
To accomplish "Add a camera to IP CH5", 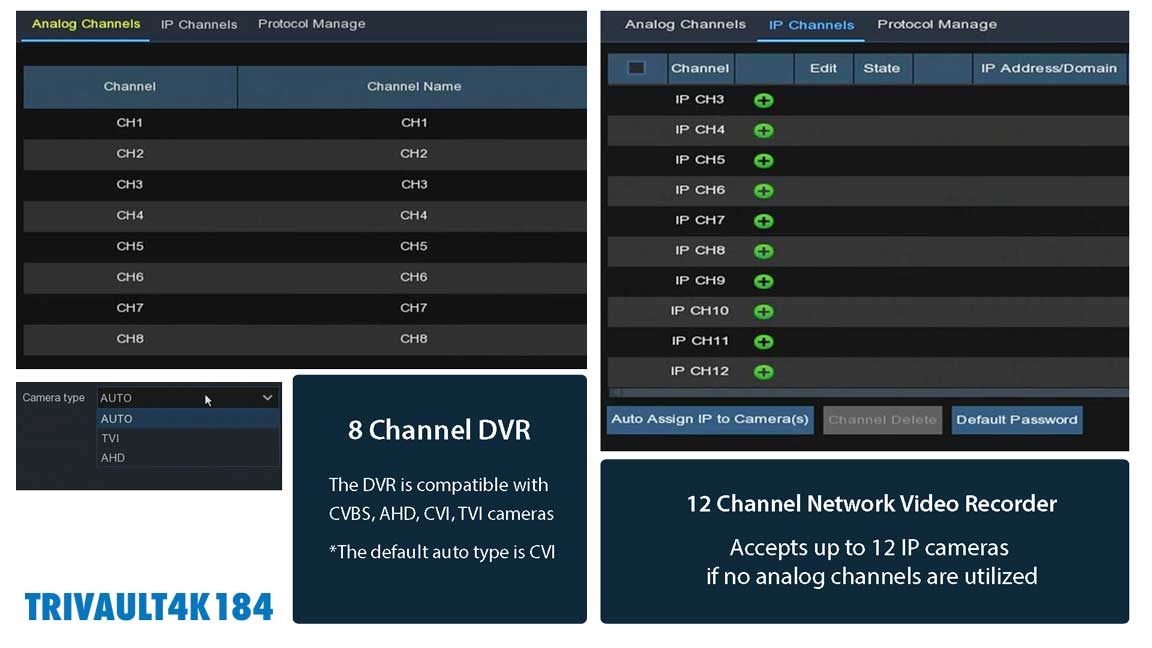I will coord(764,160).
